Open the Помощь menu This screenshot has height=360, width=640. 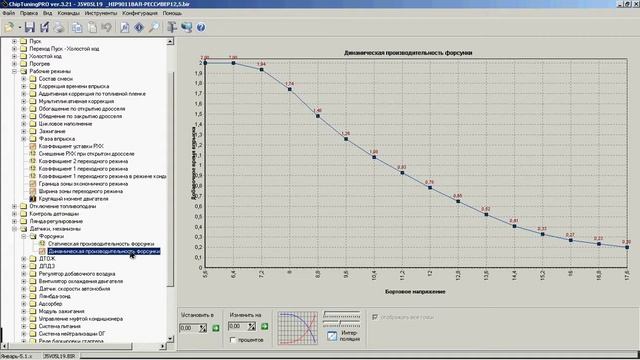[172, 13]
